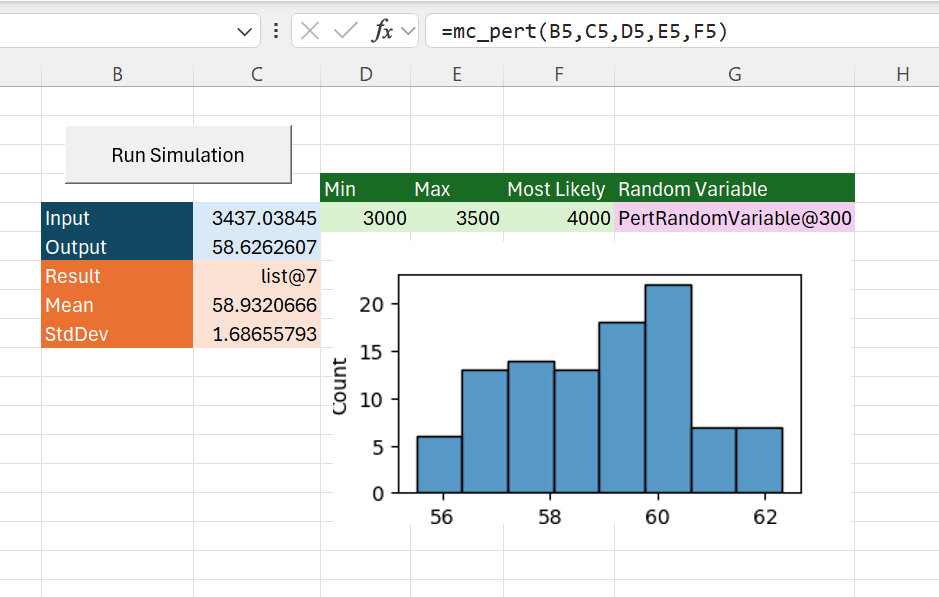Select the Input label cell
The width and height of the screenshot is (939, 597).
(117, 217)
